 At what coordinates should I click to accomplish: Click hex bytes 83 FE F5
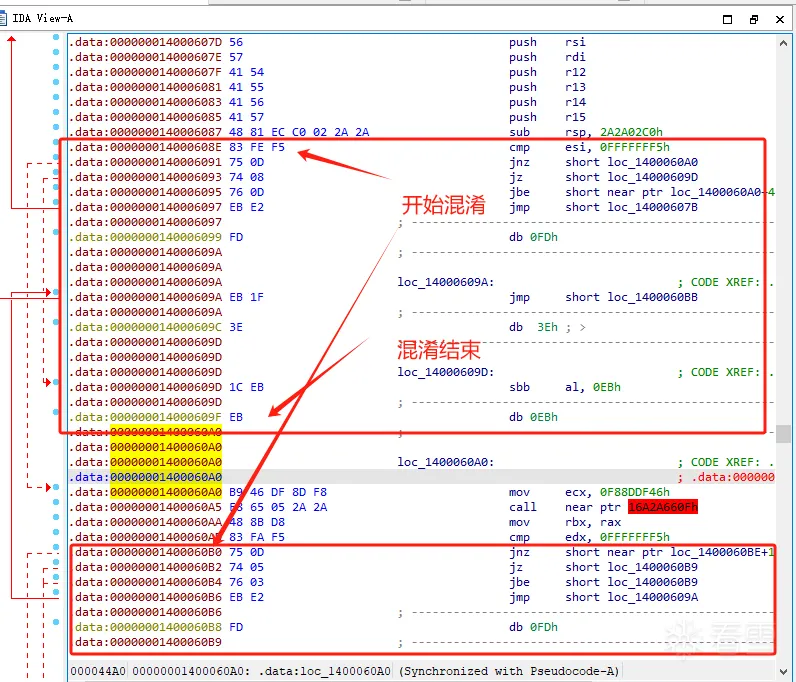257,147
